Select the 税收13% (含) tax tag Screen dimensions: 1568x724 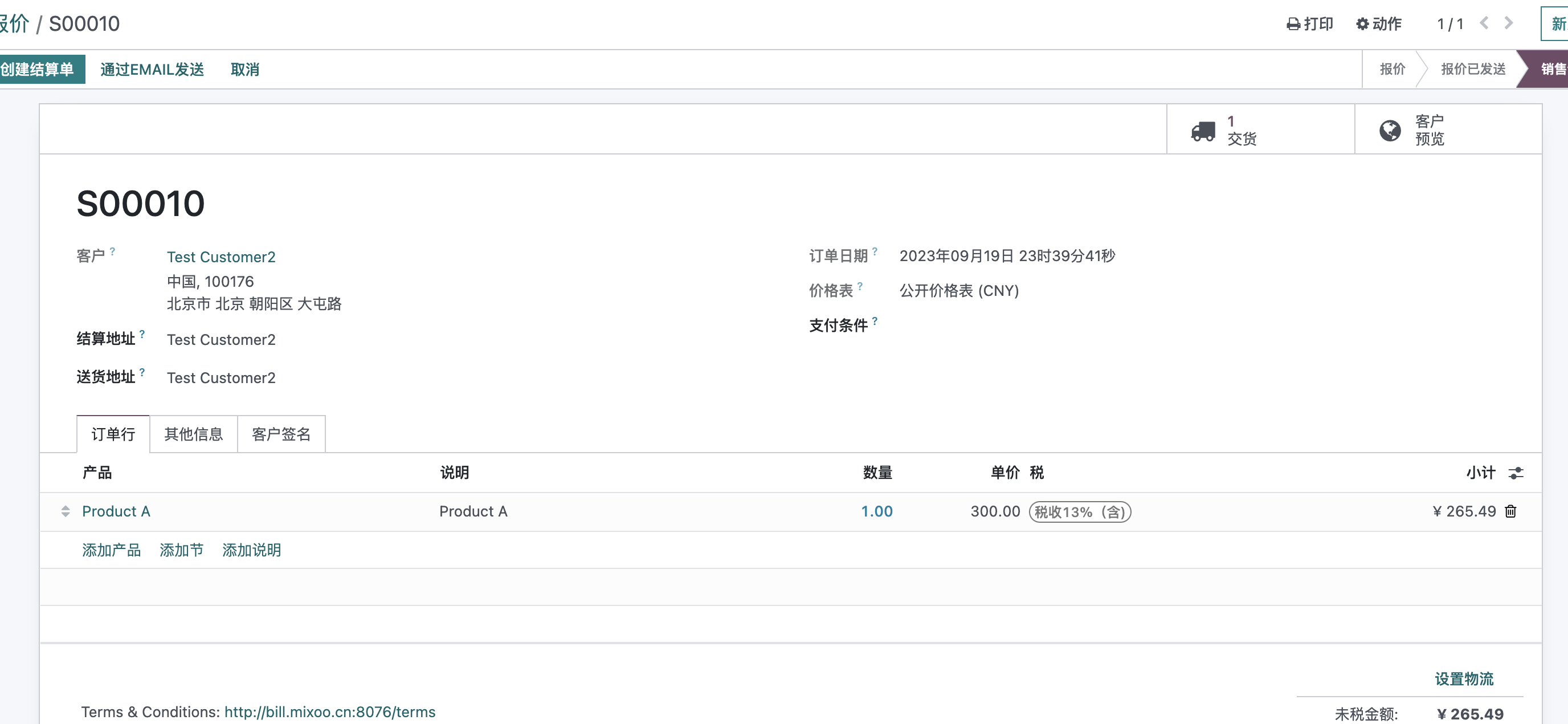(1080, 512)
